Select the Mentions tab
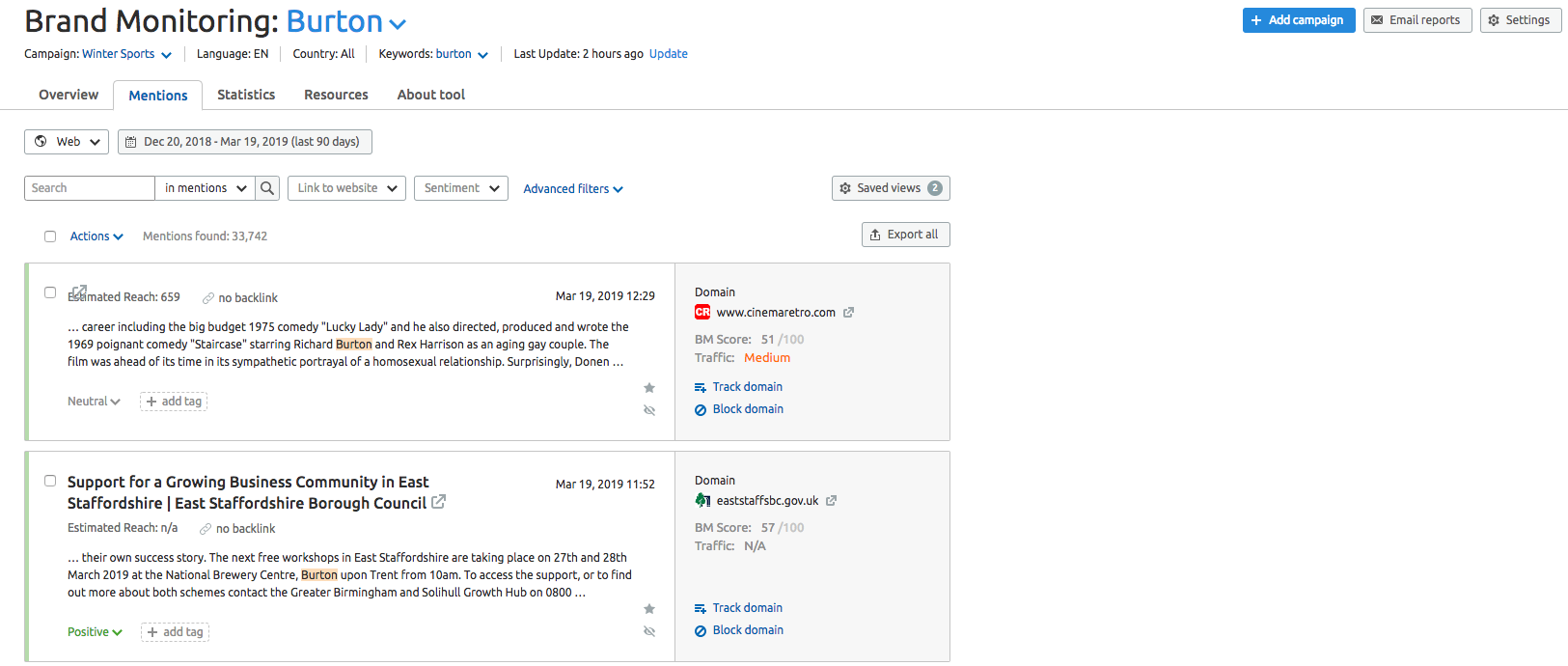The height and width of the screenshot is (666, 1568). tap(158, 96)
